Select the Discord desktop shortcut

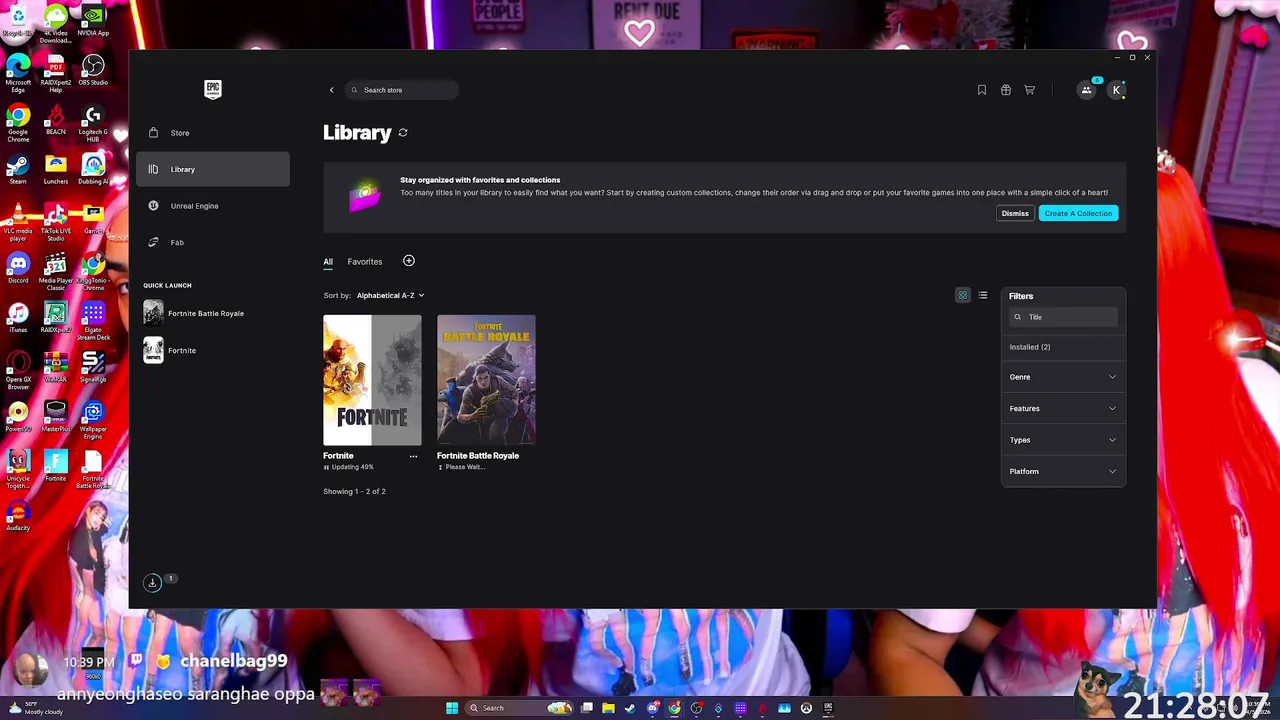pyautogui.click(x=18, y=267)
